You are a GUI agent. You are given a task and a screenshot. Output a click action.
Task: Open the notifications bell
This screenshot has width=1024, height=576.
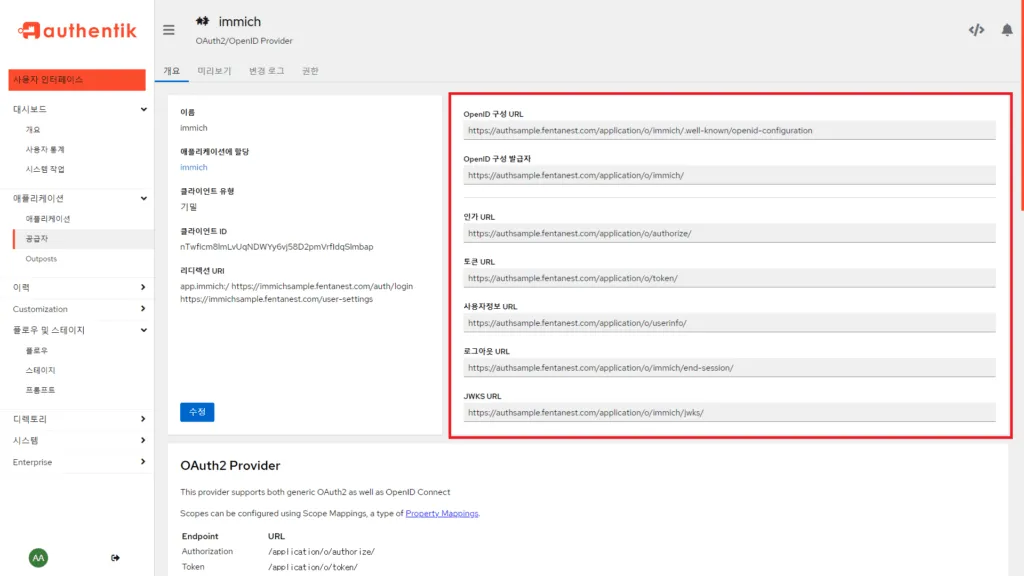tap(1009, 29)
